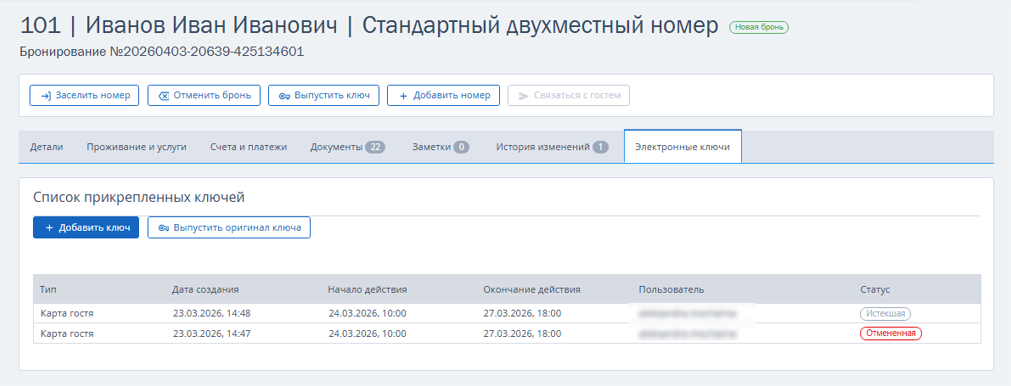Click the creation date 23.03.2026, 14:48
The image size is (1011, 386).
211,314
